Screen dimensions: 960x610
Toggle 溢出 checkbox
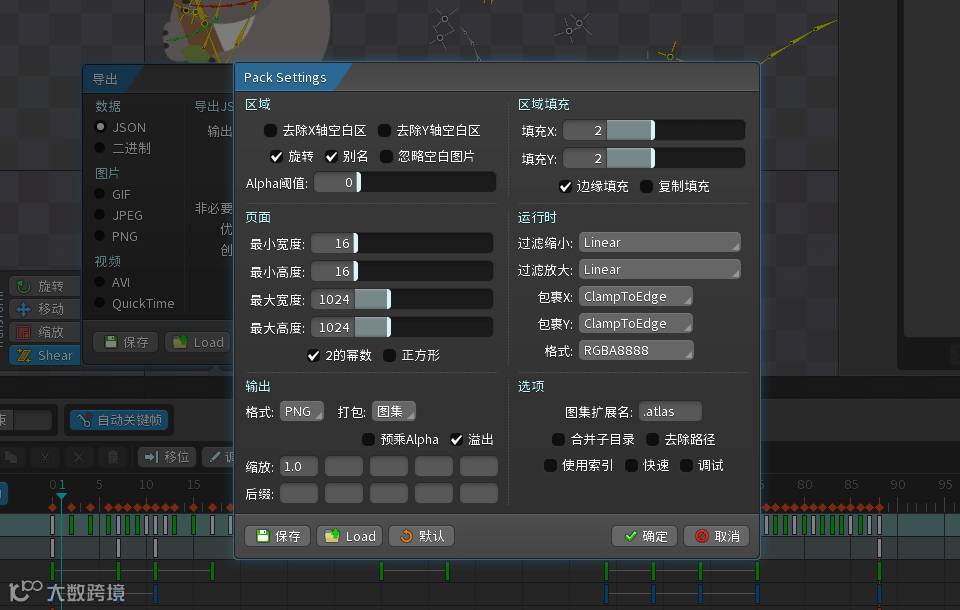[456, 439]
